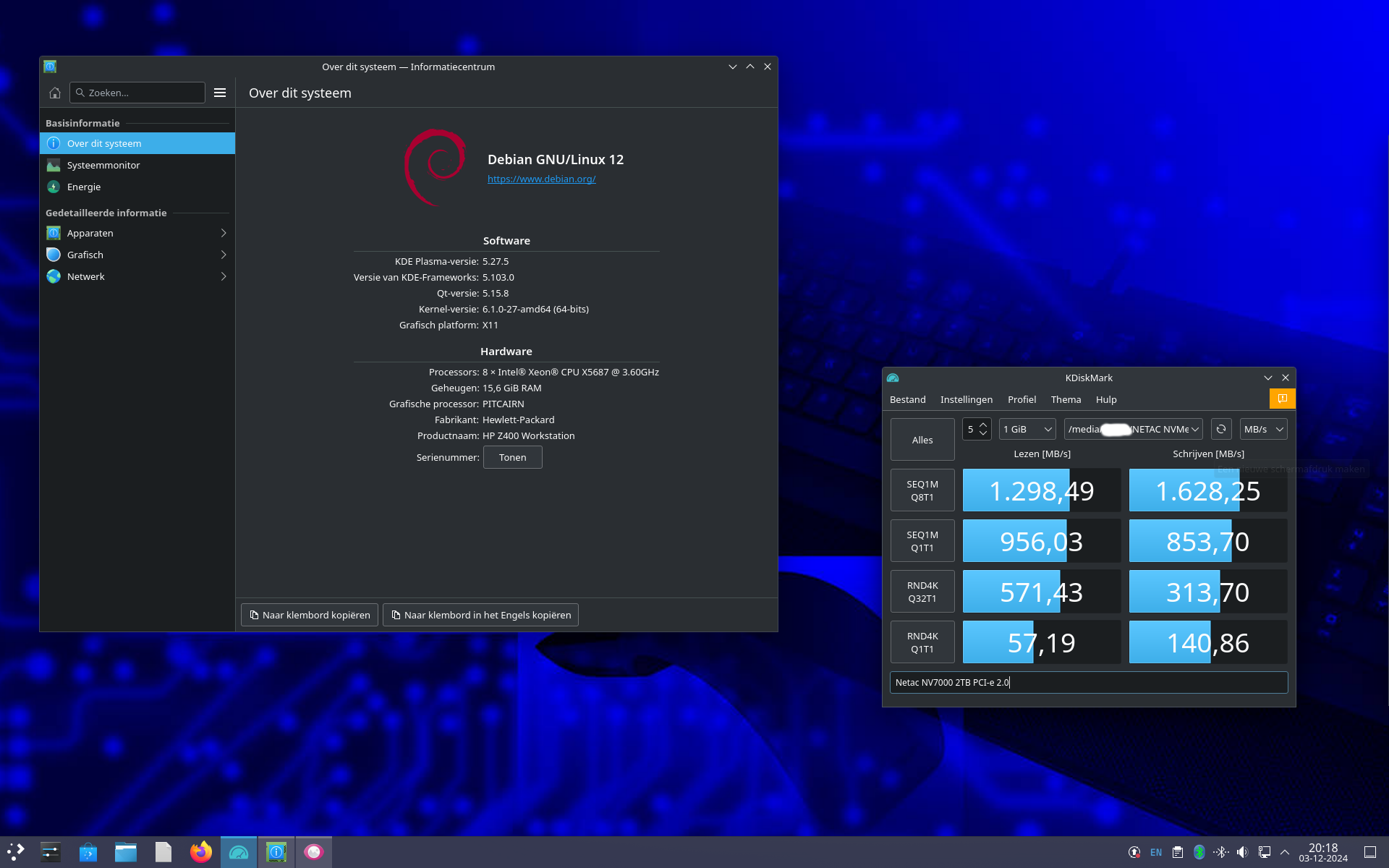Click the Debian swirl logo
Image resolution: width=1389 pixels, height=868 pixels.
pos(435,167)
